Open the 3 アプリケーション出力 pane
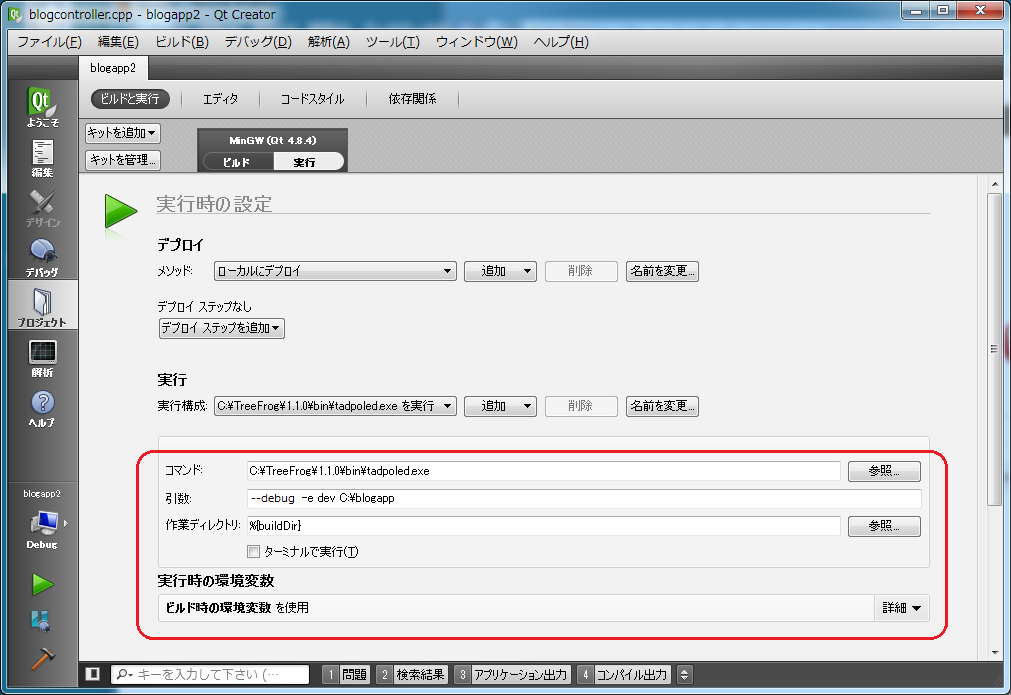This screenshot has width=1011, height=695. [x=512, y=674]
